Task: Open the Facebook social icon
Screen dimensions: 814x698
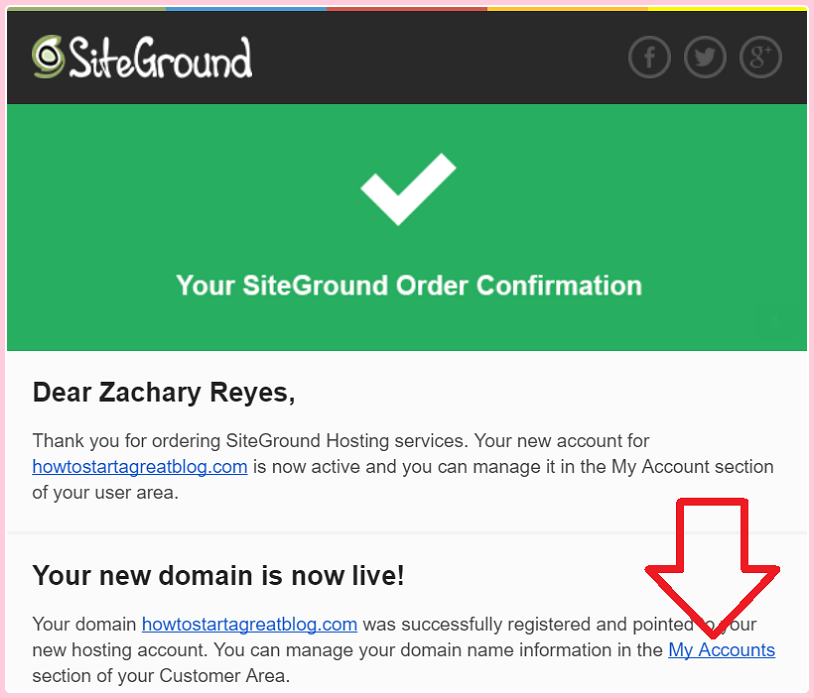Action: point(649,57)
